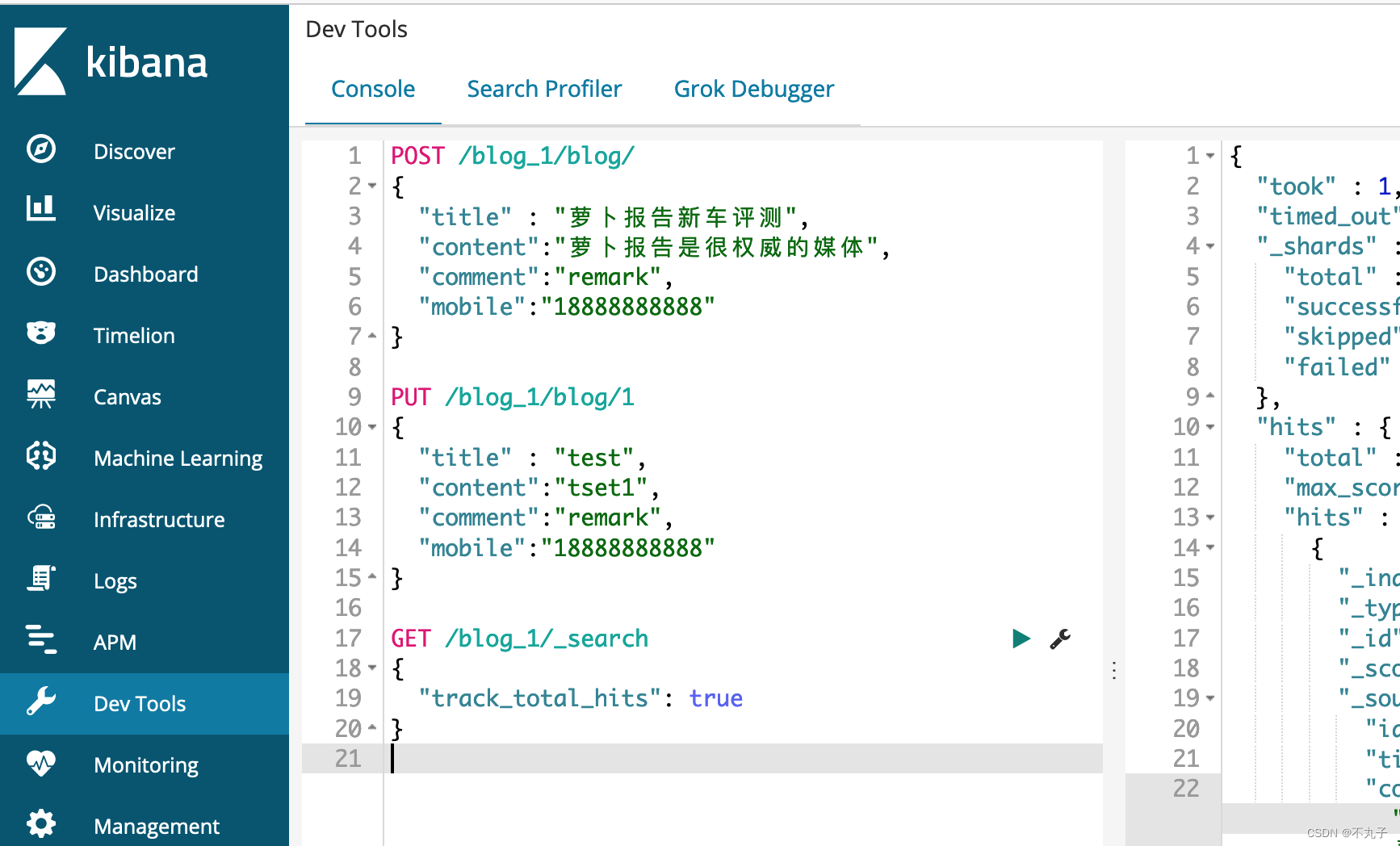Navigate to Machine Learning
The image size is (1400, 846).
pos(178,459)
